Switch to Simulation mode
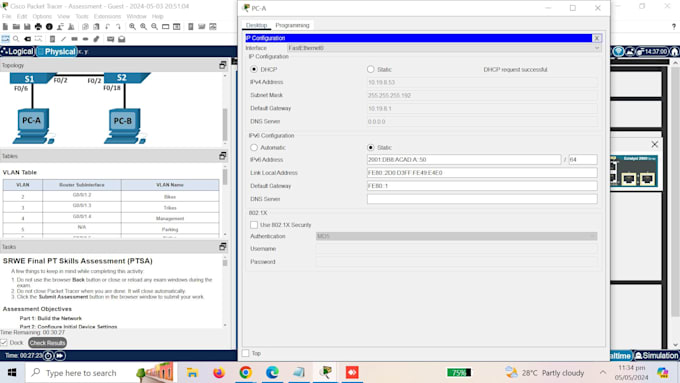 pyautogui.click(x=657, y=356)
